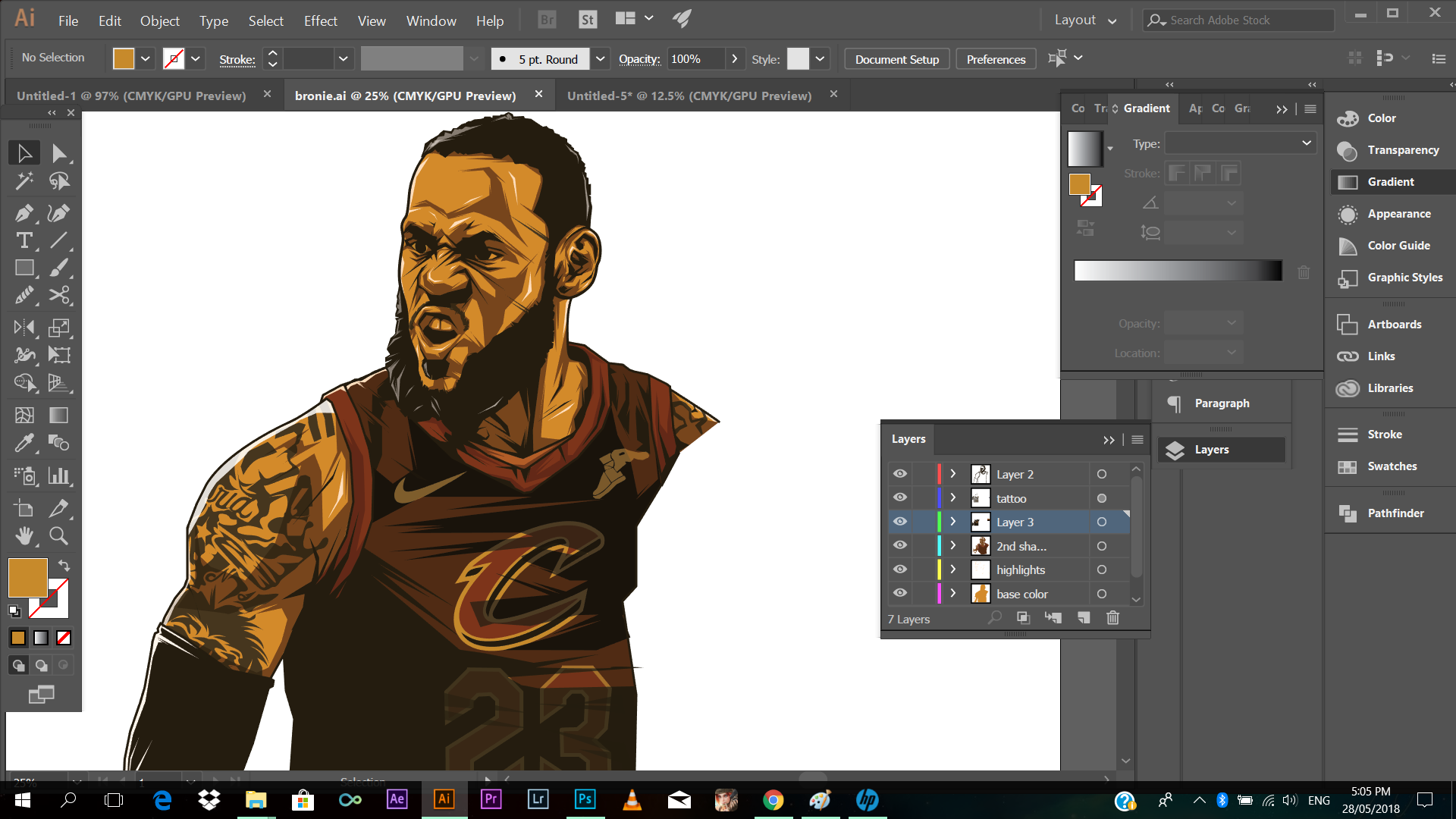Viewport: 1456px width, 819px height.
Task: Select the Gradient tool in toolbox
Action: point(59,415)
